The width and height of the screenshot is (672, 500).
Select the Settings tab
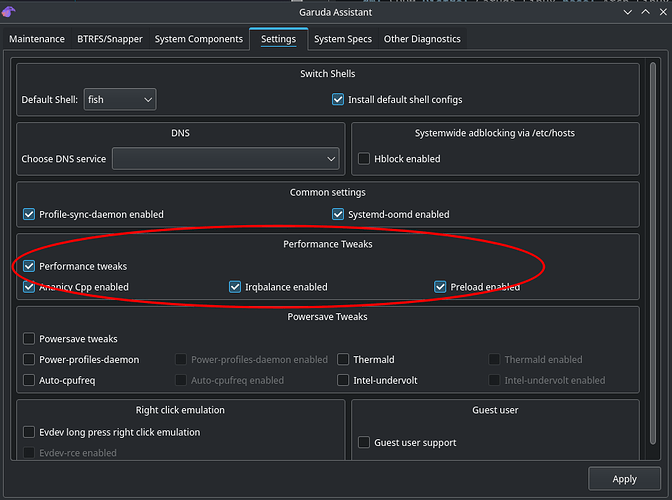tap(279, 39)
